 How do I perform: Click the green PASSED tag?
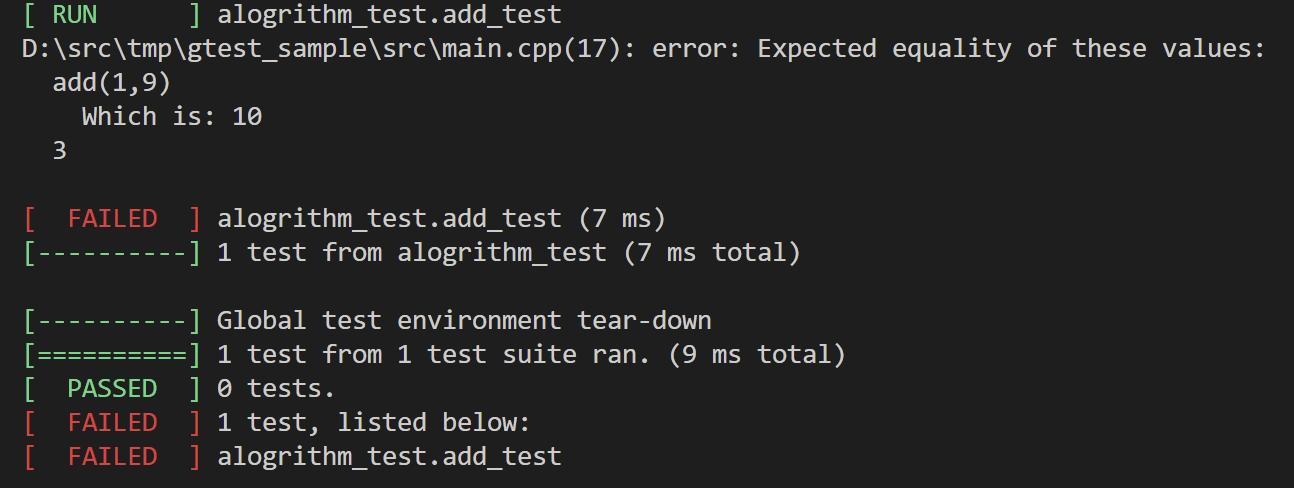click(112, 388)
